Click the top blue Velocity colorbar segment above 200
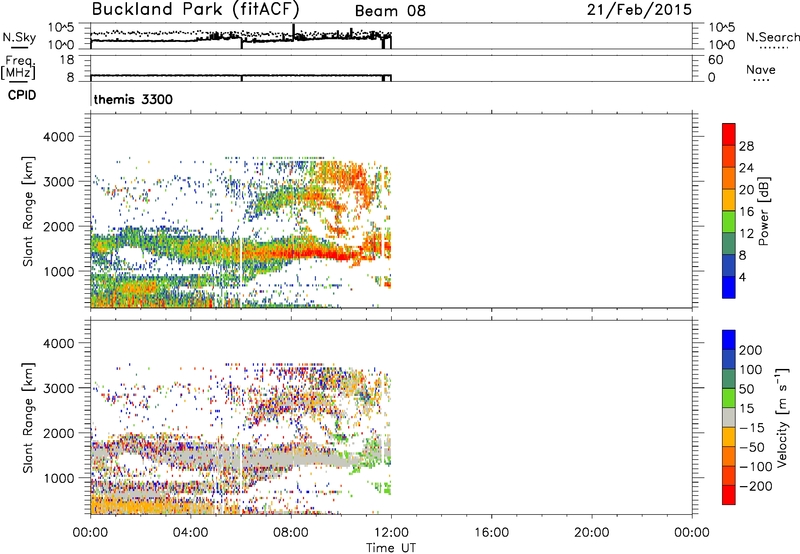 click(729, 340)
